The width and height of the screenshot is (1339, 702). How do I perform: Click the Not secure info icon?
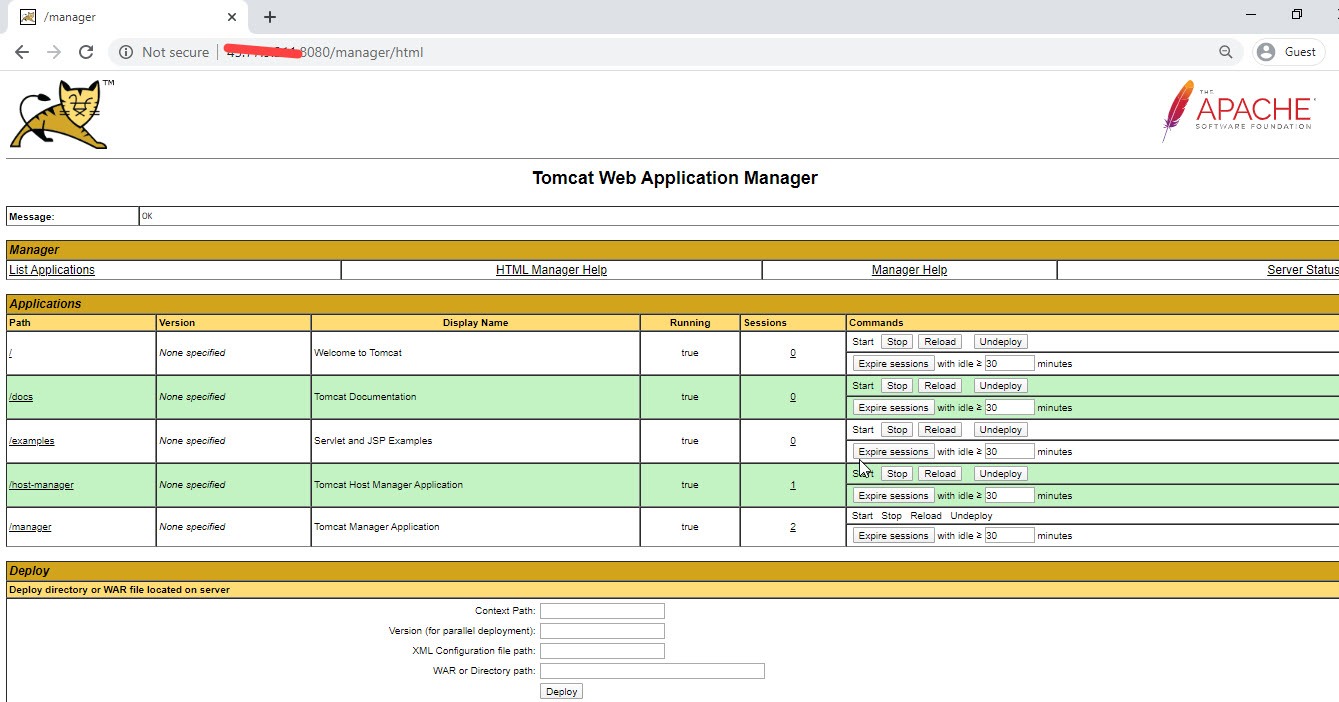126,52
